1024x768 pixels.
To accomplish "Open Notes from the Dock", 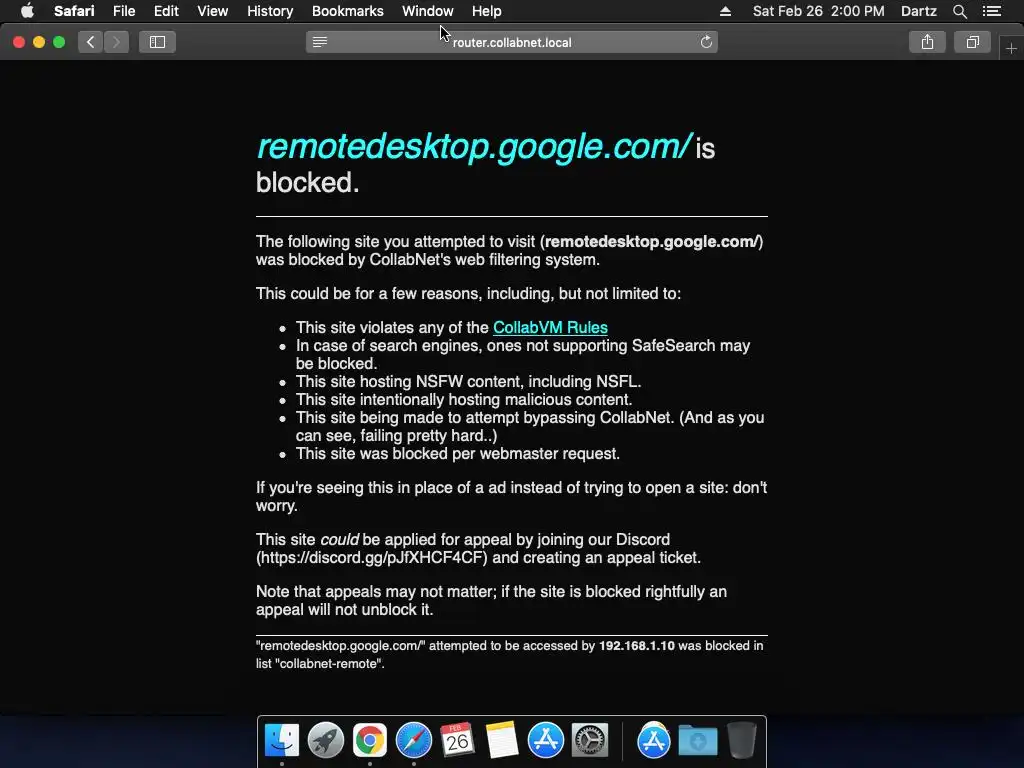I will click(x=502, y=741).
